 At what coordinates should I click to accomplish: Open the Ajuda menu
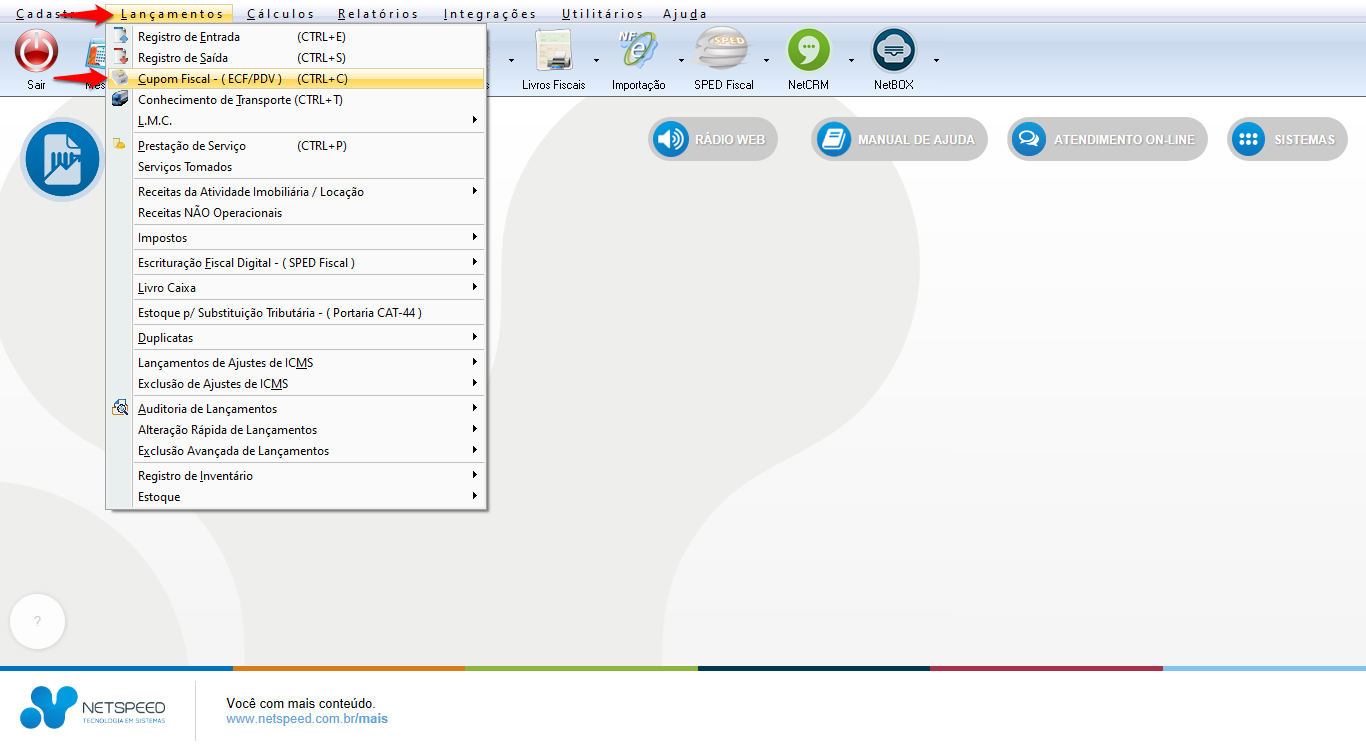[x=685, y=14]
